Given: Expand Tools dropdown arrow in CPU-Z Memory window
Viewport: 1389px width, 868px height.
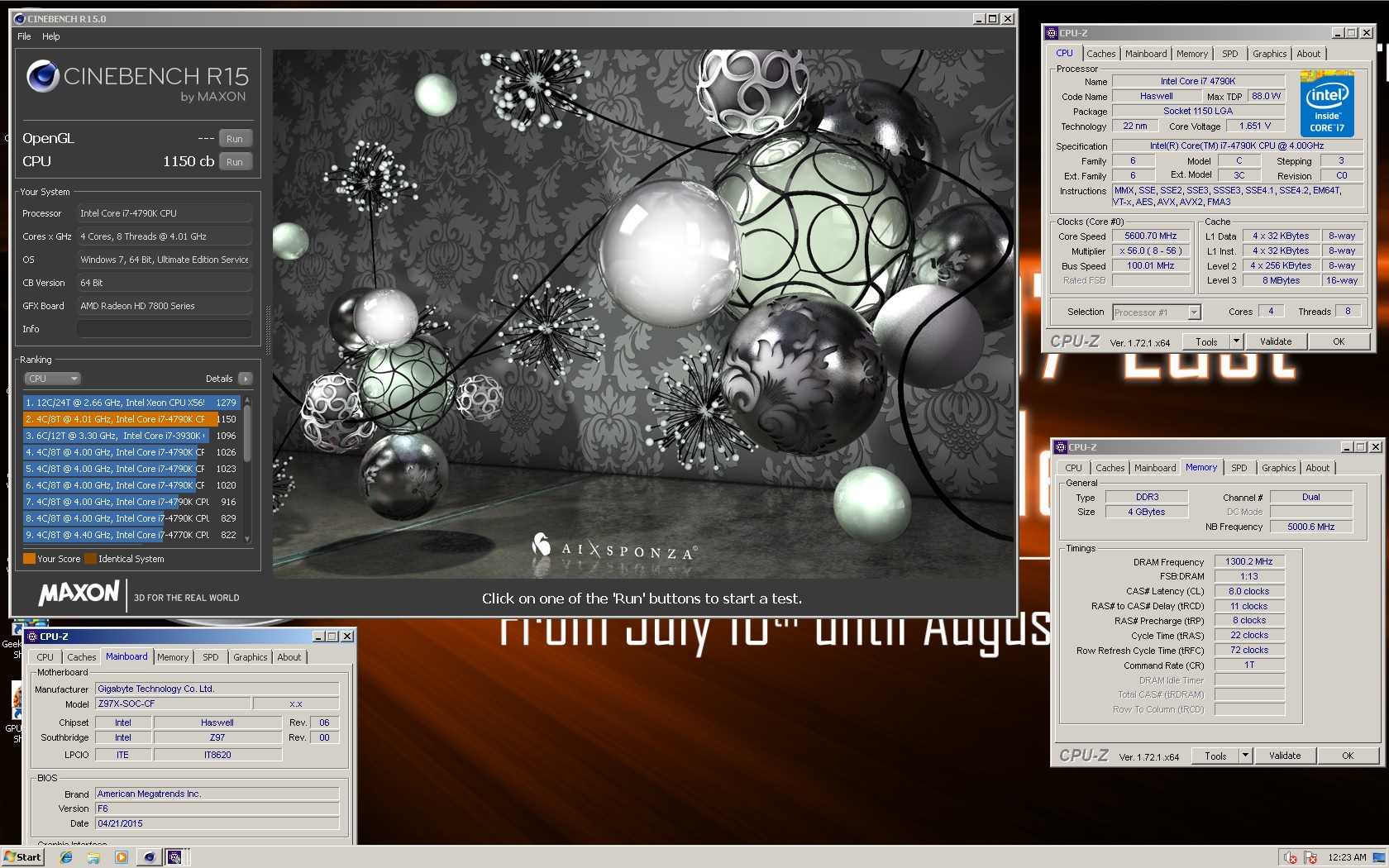Looking at the screenshot, I should click(1245, 756).
